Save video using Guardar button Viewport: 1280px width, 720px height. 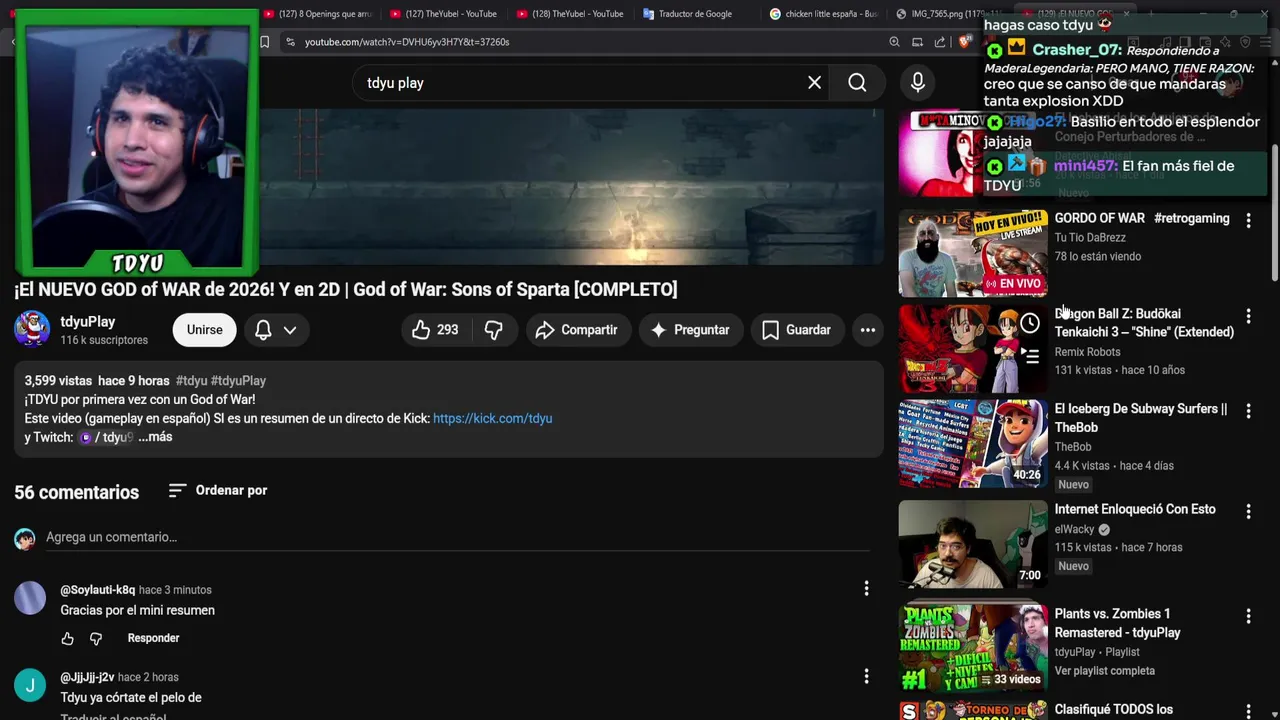pyautogui.click(x=796, y=330)
